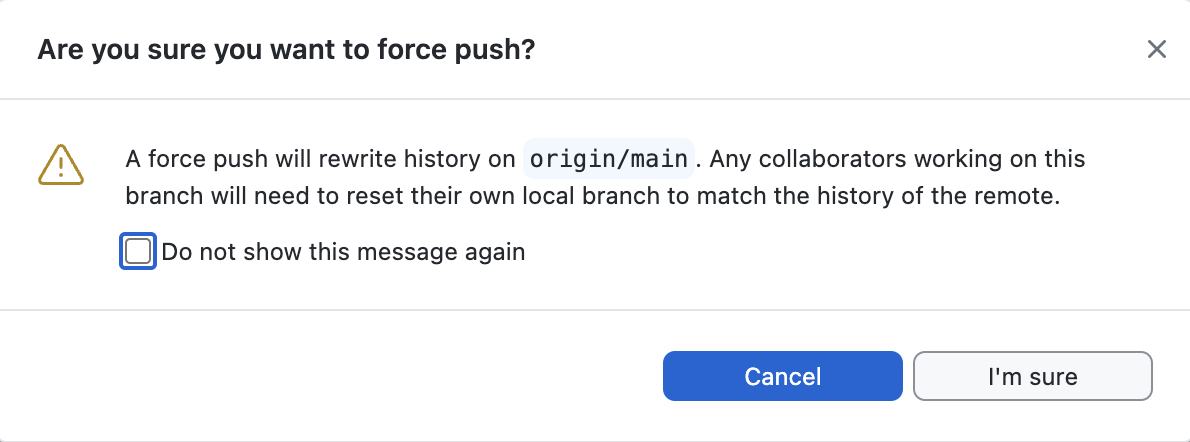Confirm with the "I'm sure" button
The height and width of the screenshot is (442, 1190).
pyautogui.click(x=1032, y=376)
